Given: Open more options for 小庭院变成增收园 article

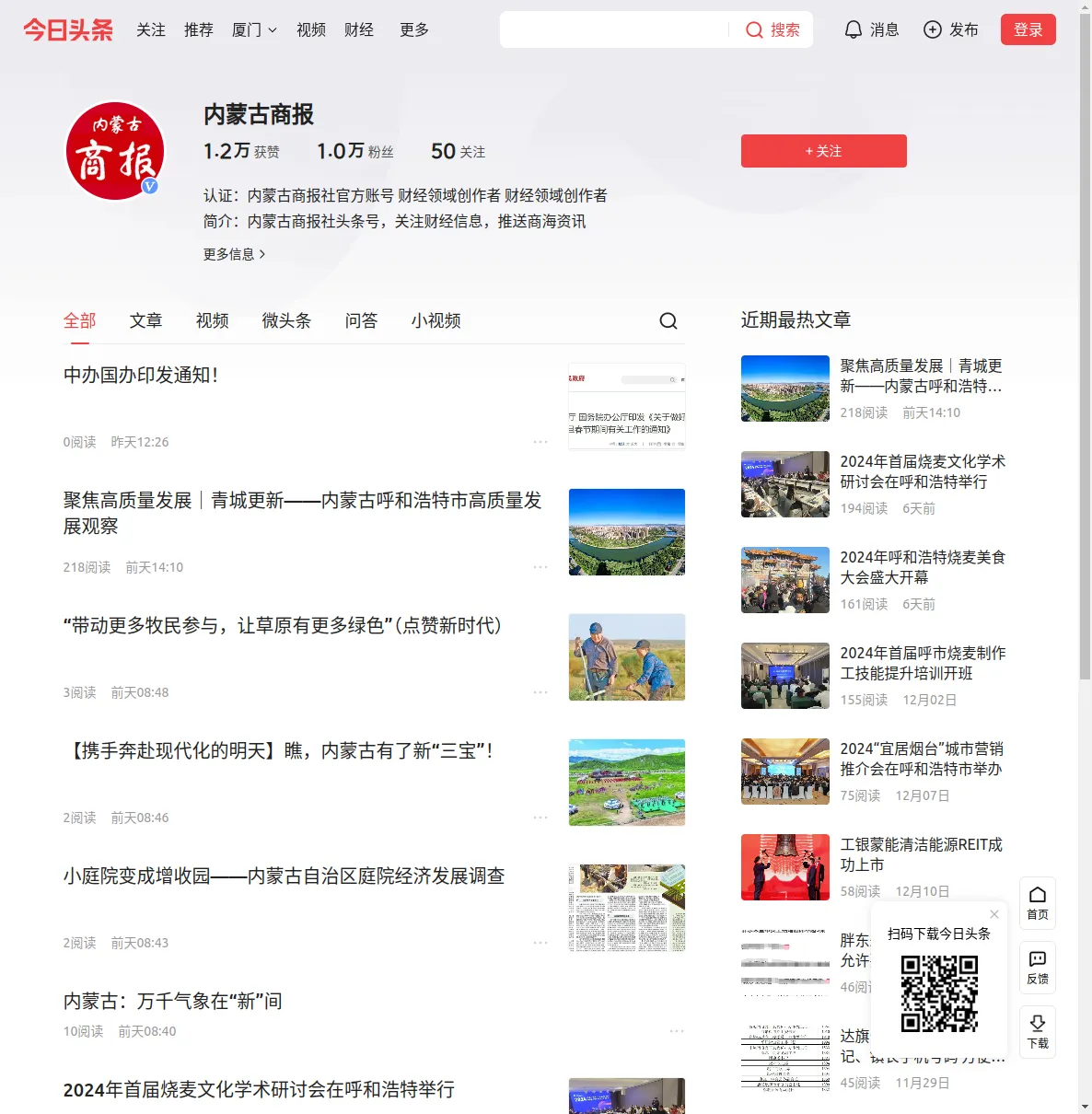Looking at the screenshot, I should coord(540,943).
